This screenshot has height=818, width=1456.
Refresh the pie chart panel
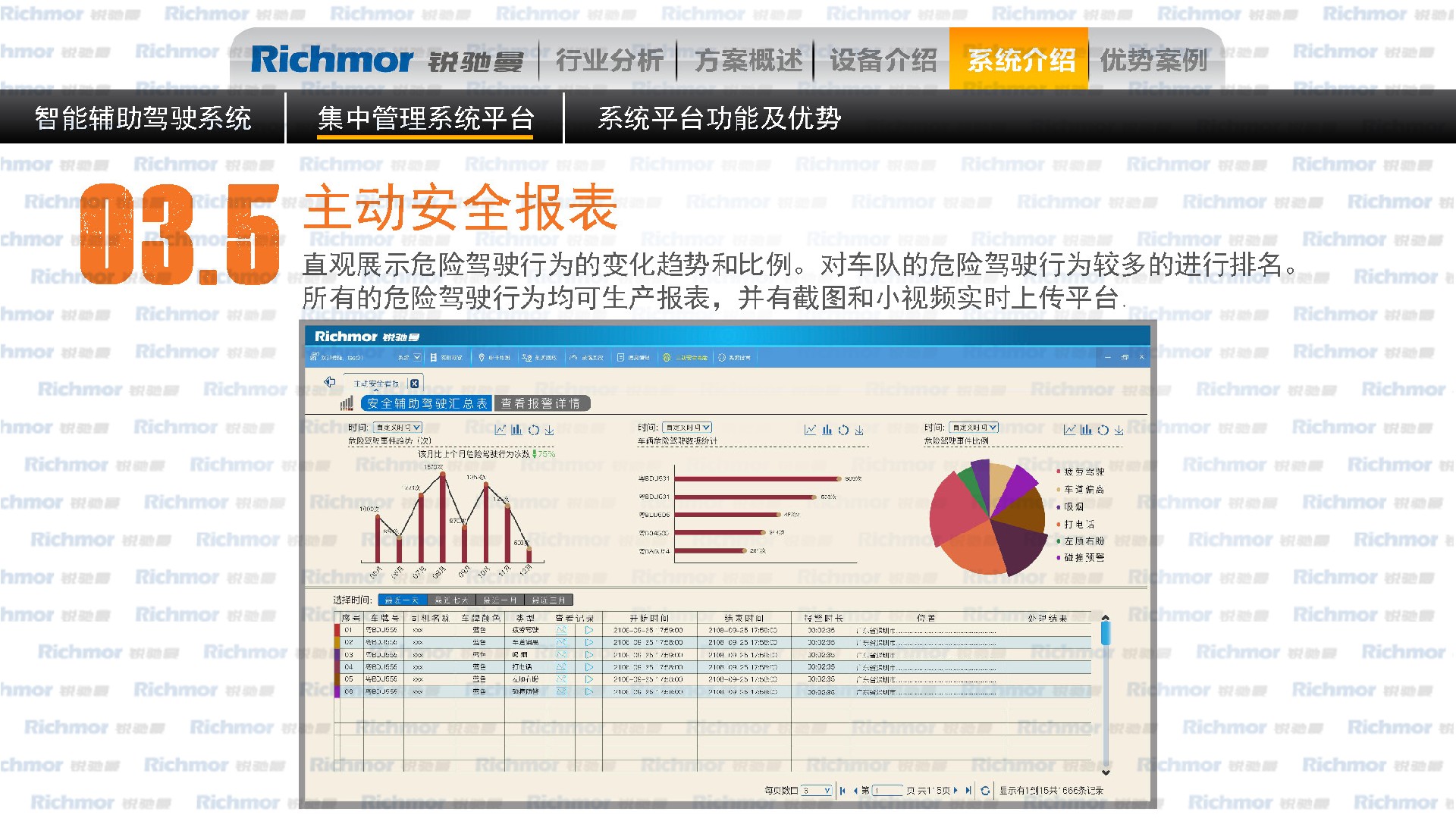1103,430
